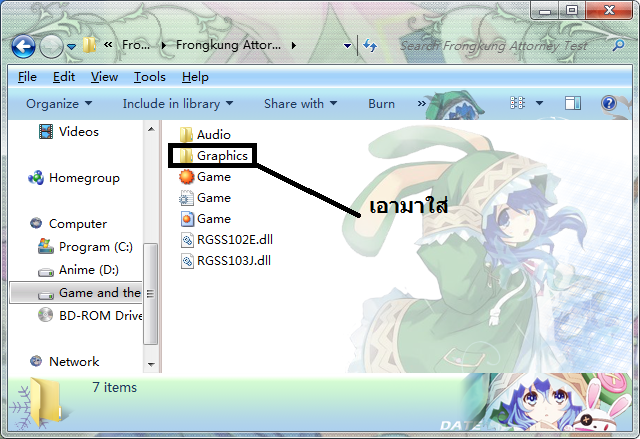Viewport: 640px width, 439px height.
Task: Open the address bar history dropdown
Action: click(347, 46)
